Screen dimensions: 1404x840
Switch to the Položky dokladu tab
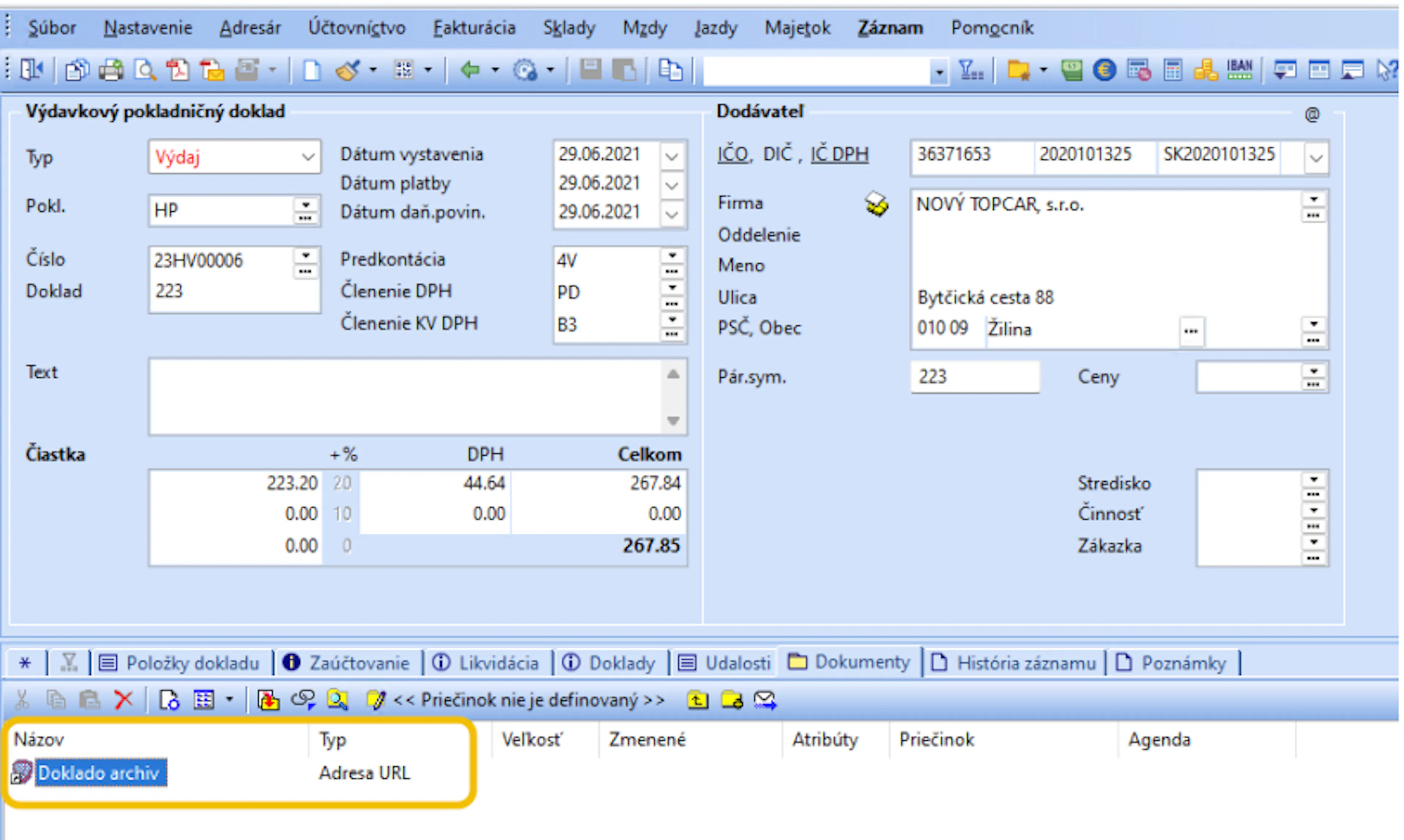[180, 663]
